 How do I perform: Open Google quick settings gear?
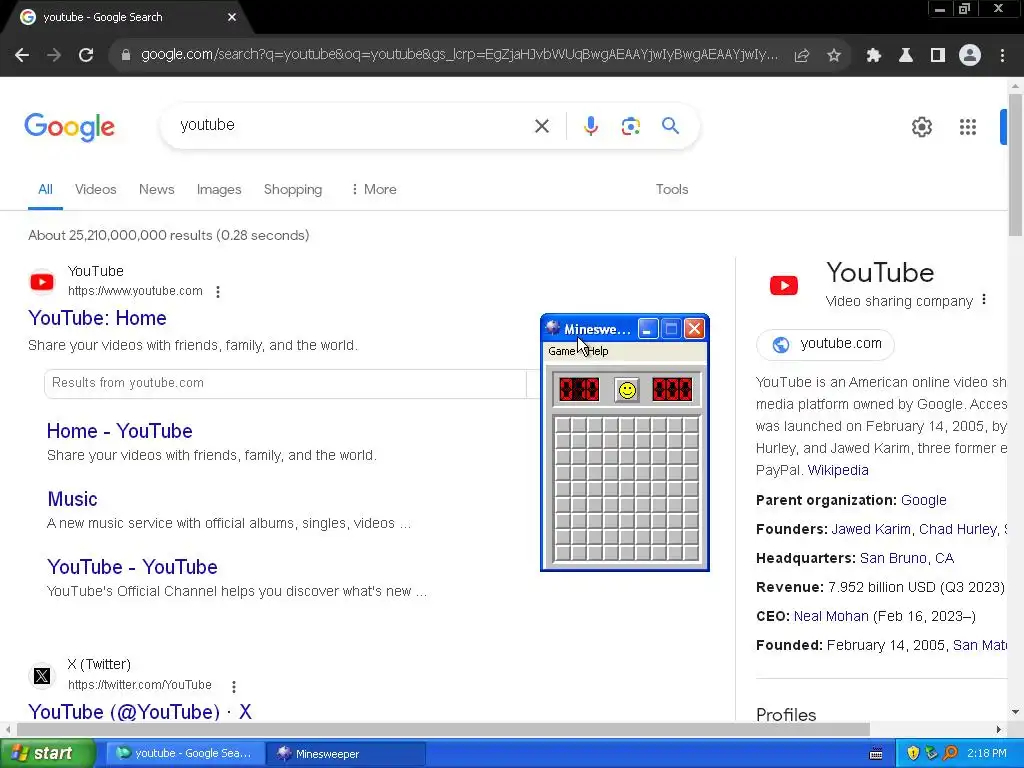pos(921,127)
